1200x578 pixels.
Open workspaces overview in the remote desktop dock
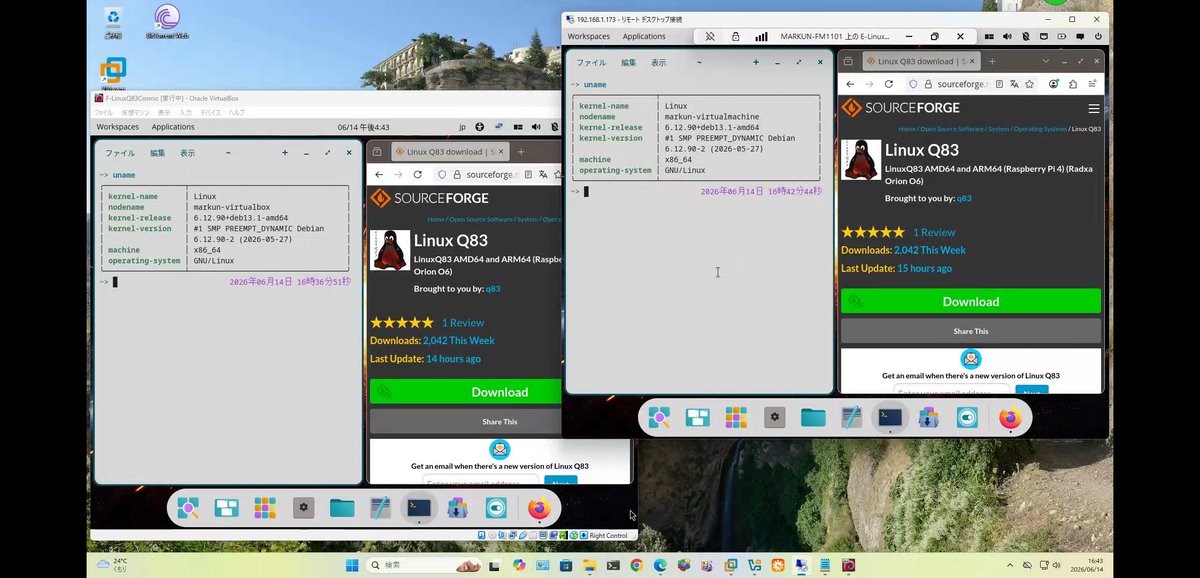point(698,418)
